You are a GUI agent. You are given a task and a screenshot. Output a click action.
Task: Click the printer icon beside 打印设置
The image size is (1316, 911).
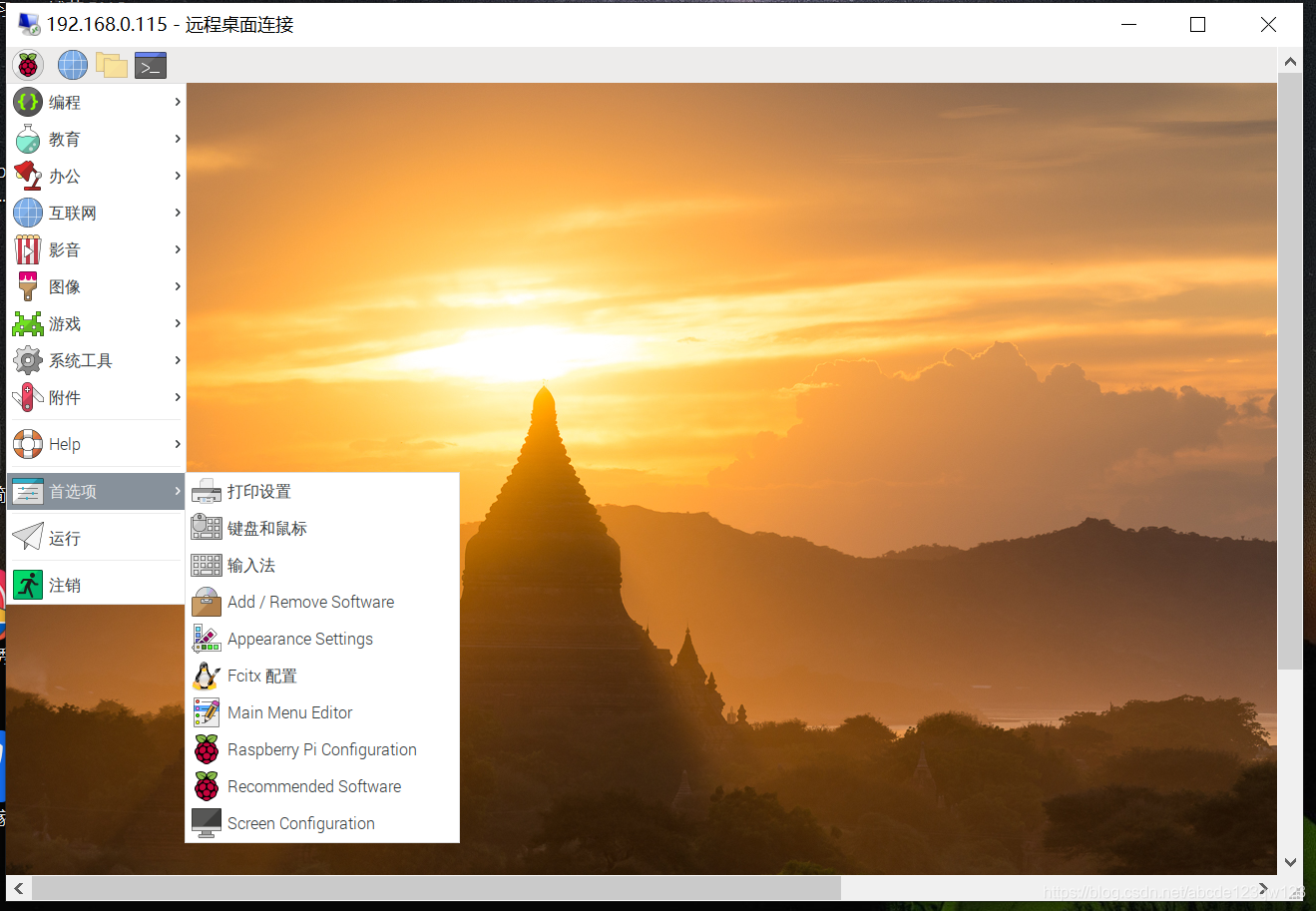207,491
